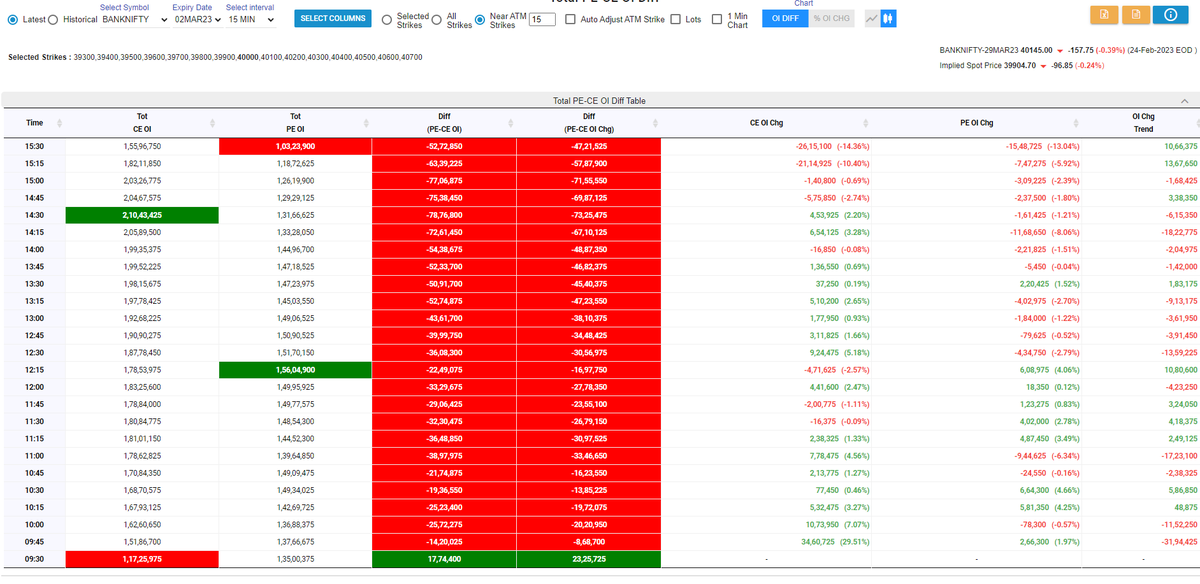Edit the Near ATM Strikes count field
The height and width of the screenshot is (584, 1200).
pos(542,19)
